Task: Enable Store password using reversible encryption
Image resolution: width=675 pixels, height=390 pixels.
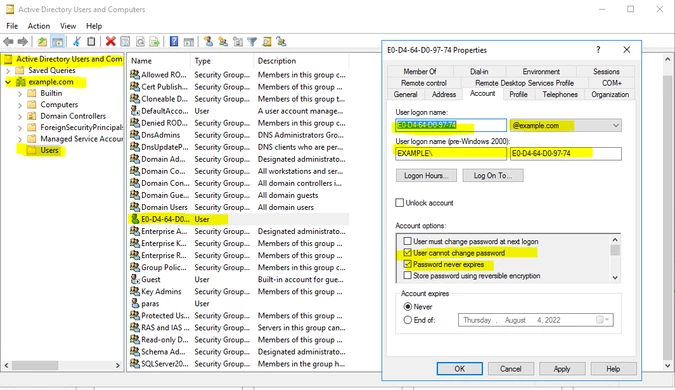Action: [407, 275]
